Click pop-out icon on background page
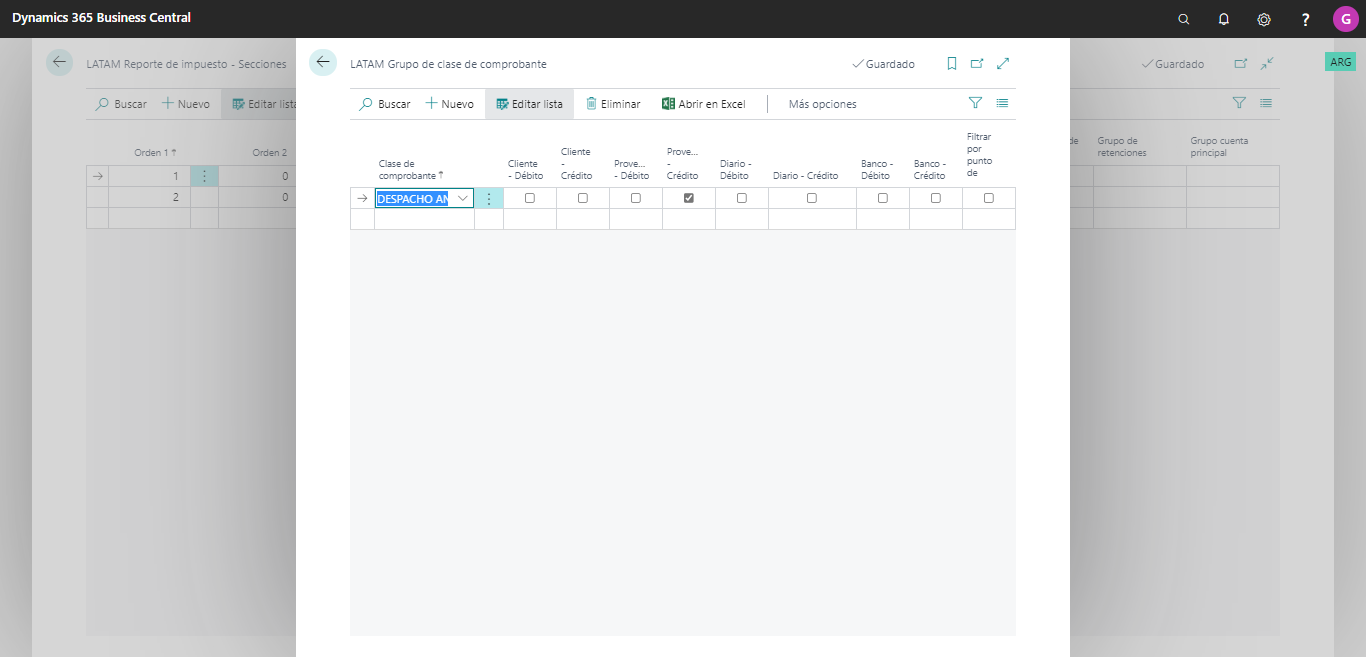 (x=1241, y=63)
